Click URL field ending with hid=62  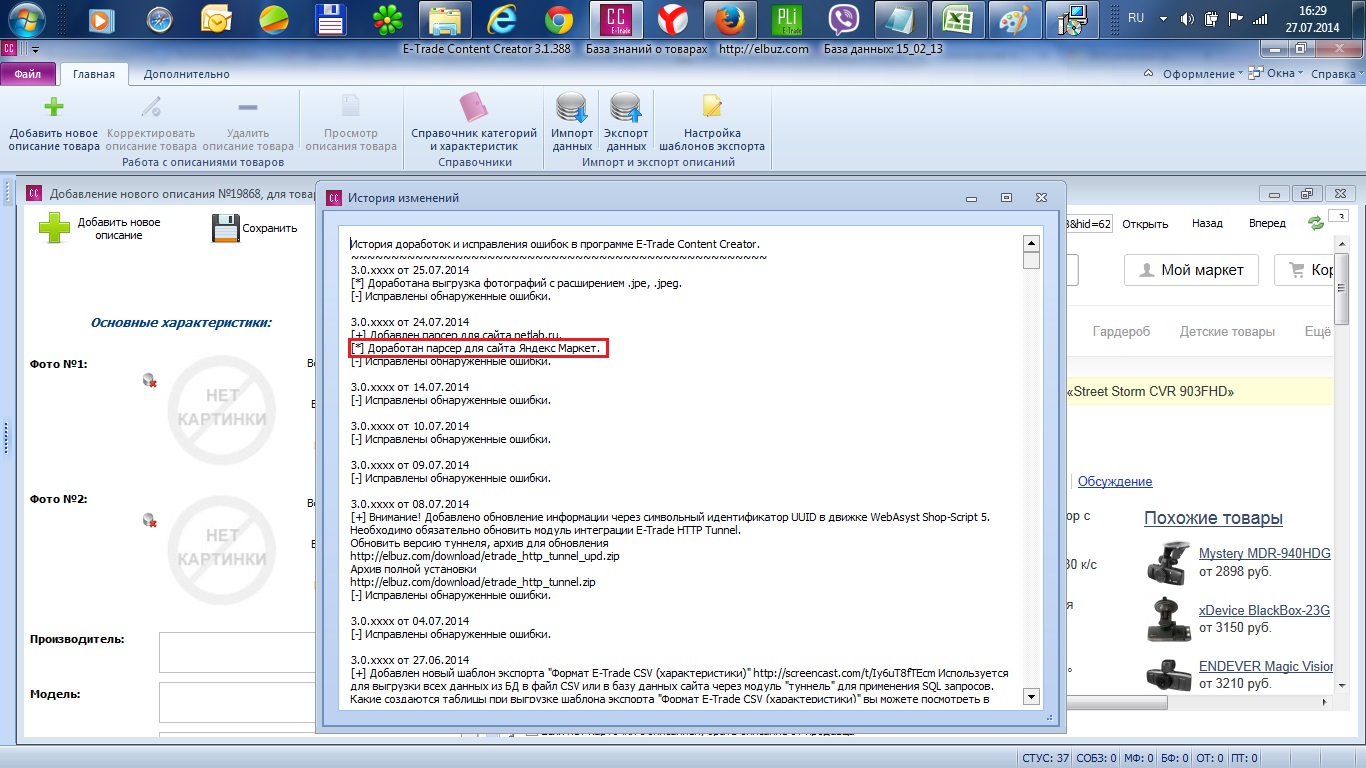click(1089, 224)
